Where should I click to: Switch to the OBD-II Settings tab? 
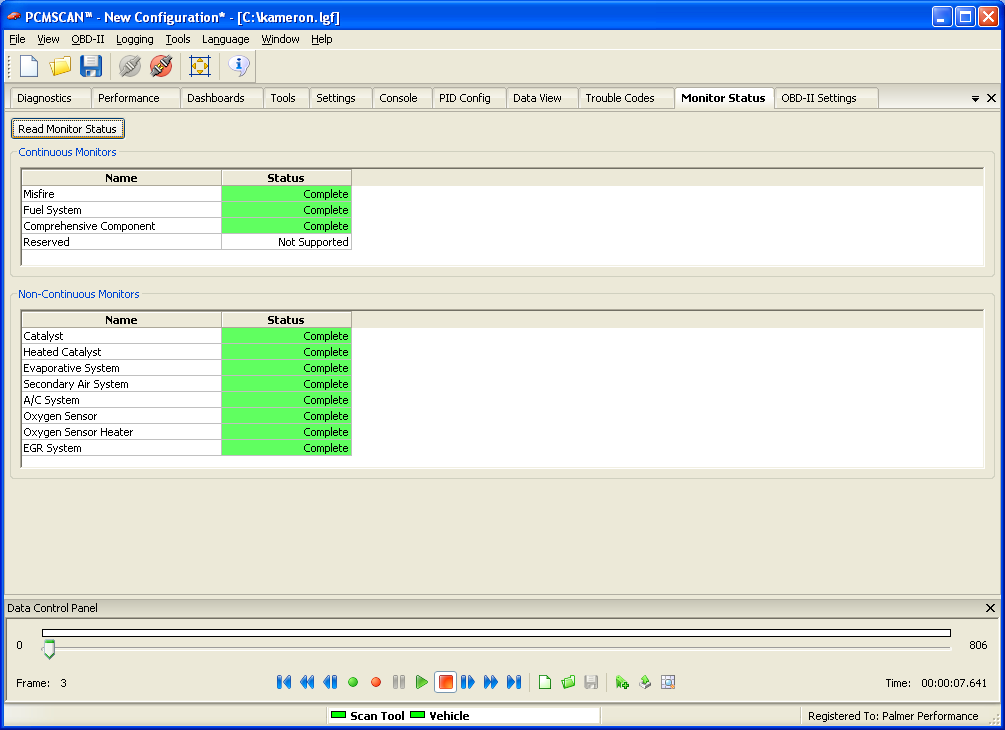(826, 98)
